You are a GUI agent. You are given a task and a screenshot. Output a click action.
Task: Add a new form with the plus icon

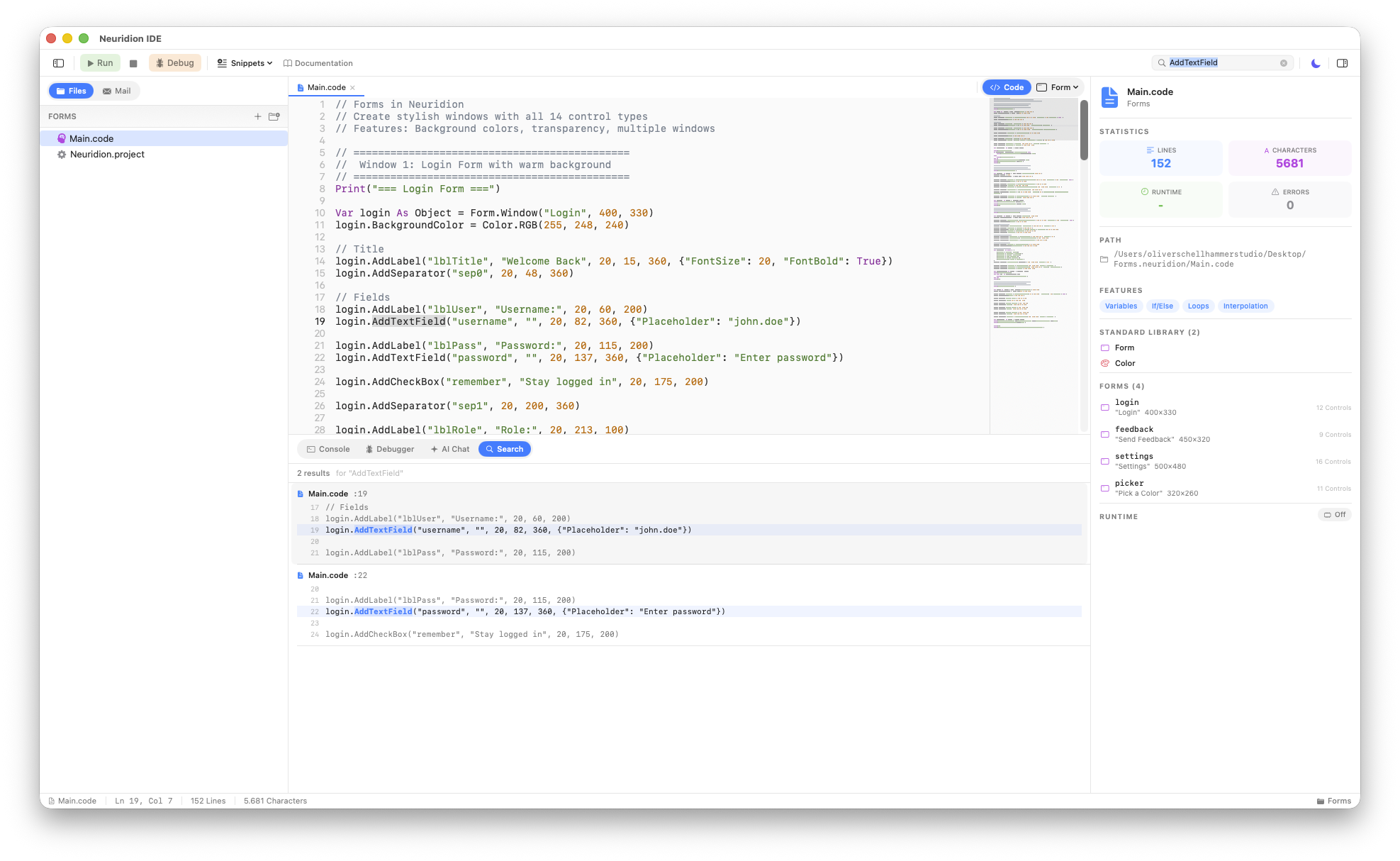258,116
